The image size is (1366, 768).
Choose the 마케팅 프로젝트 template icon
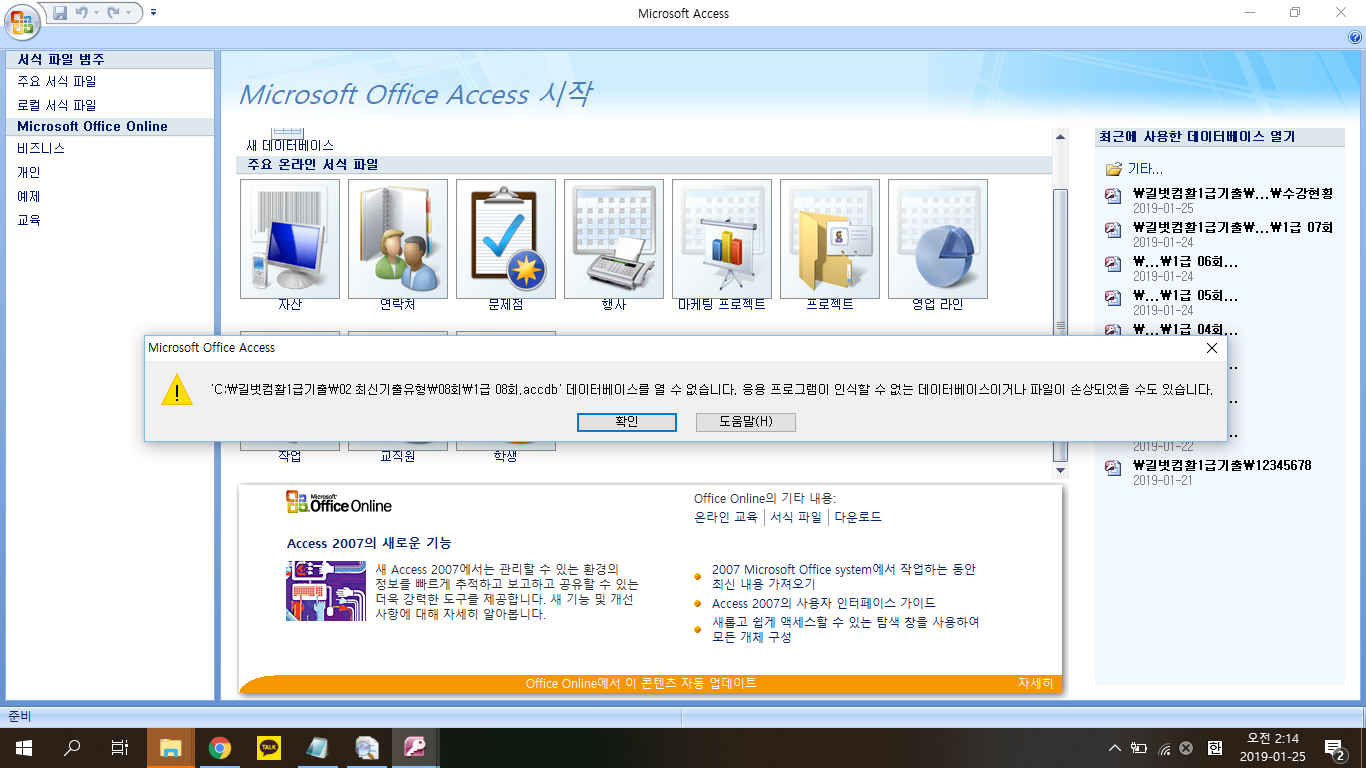coord(721,239)
